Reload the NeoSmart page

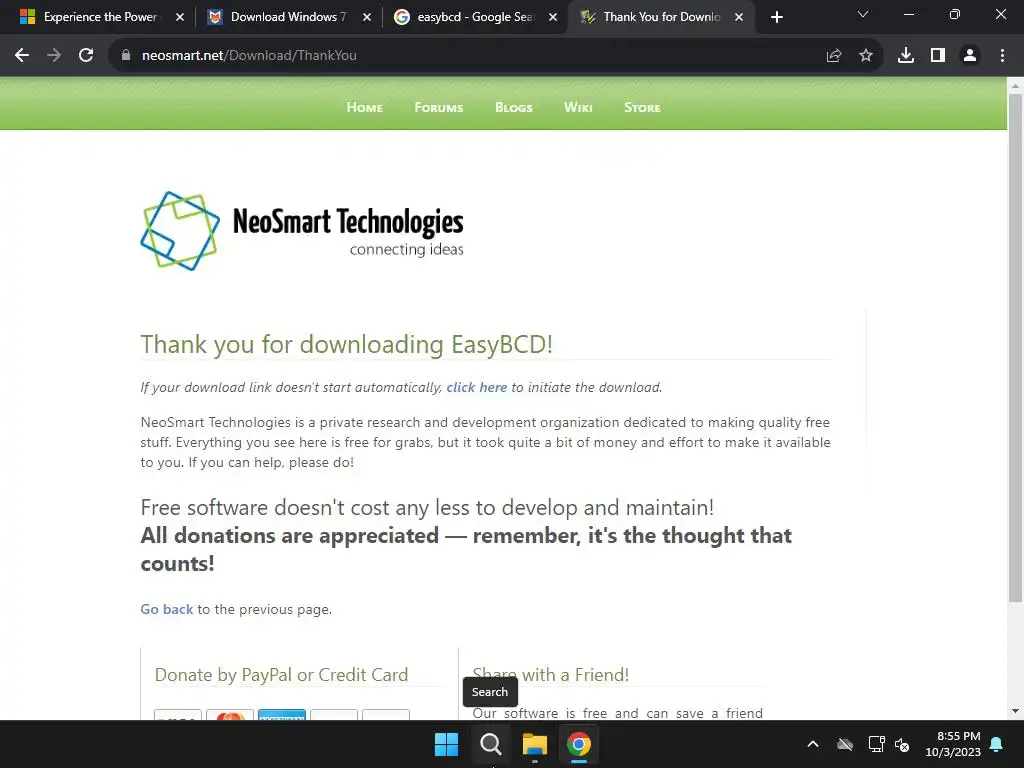(x=86, y=56)
